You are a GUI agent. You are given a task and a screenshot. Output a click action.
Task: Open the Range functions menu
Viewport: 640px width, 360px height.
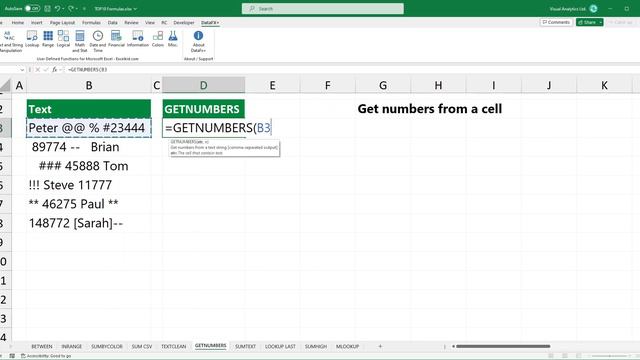click(x=48, y=39)
